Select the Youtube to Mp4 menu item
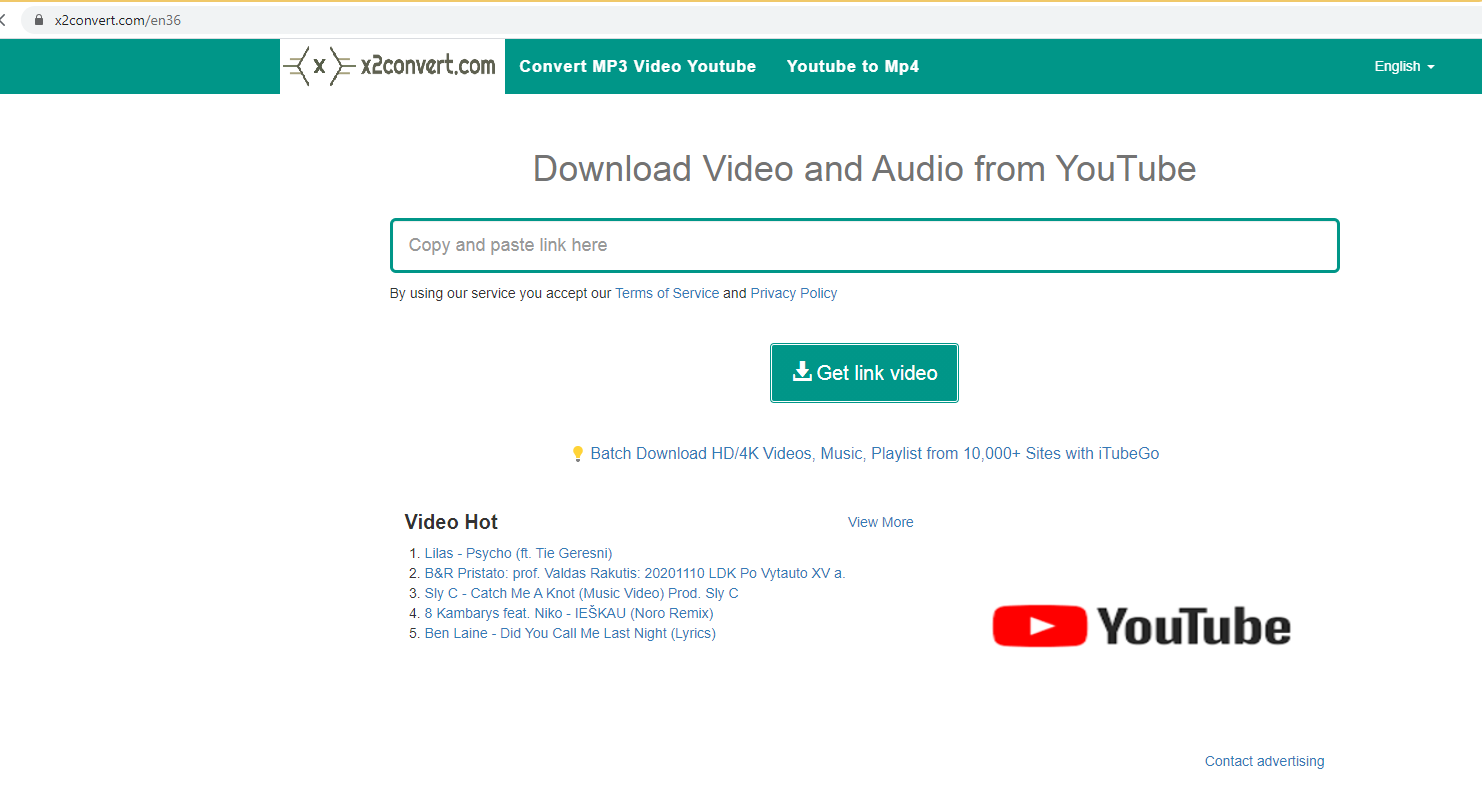This screenshot has height=787, width=1482. [852, 66]
